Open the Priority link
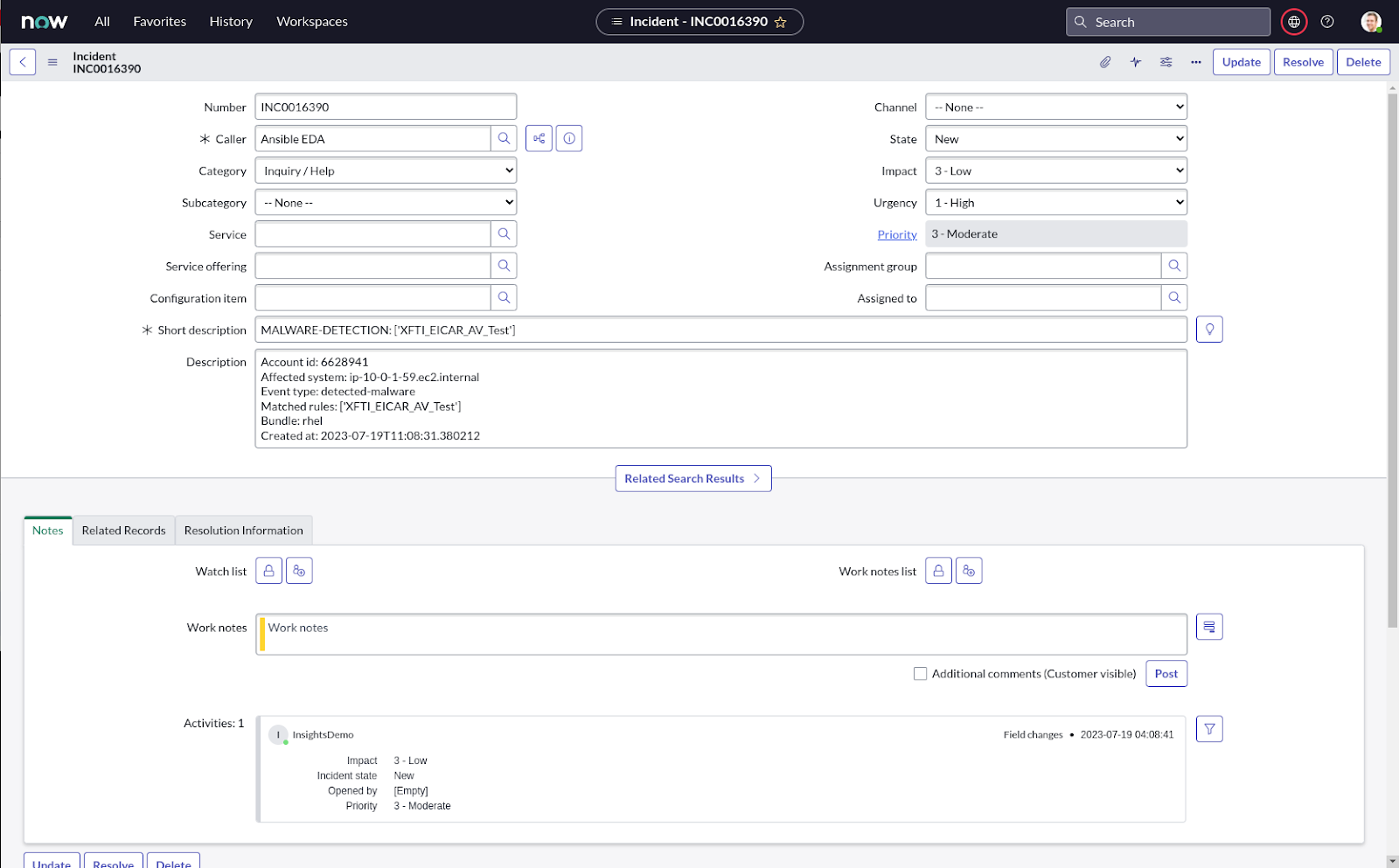Image resolution: width=1399 pixels, height=868 pixels. click(x=897, y=234)
